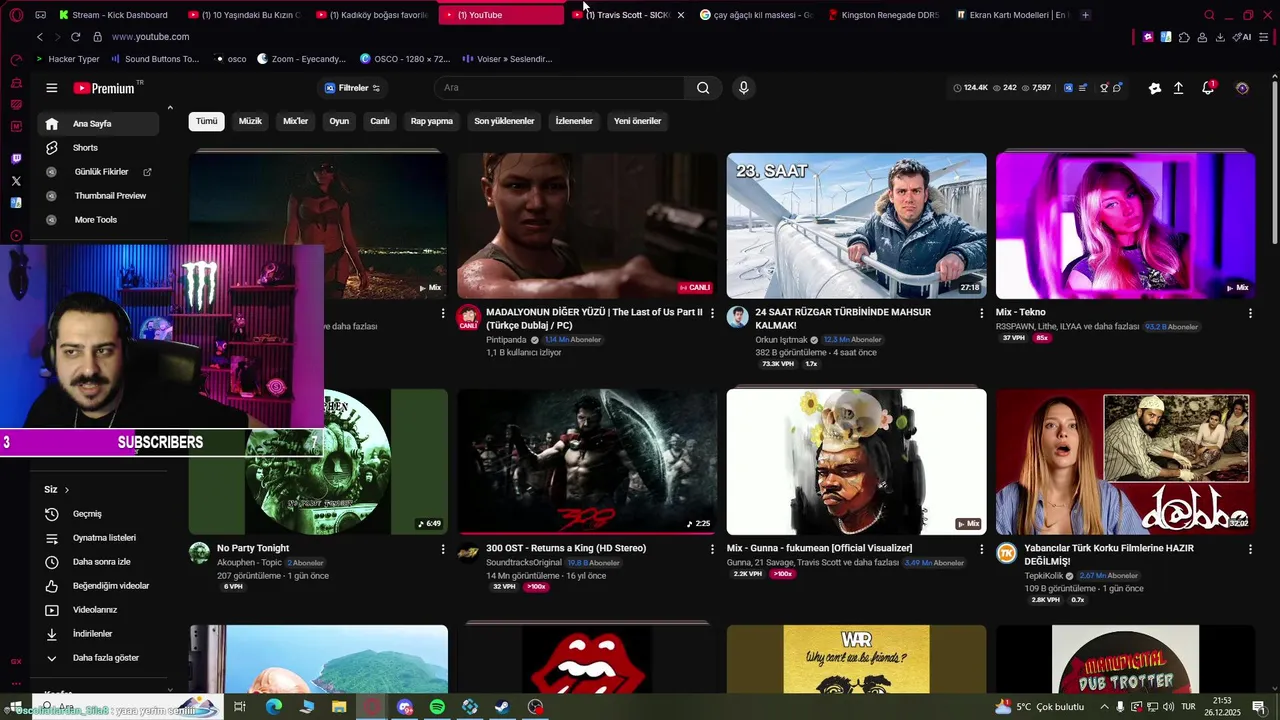The image size is (1280, 720).
Task: Open Pintipanda channel avatar
Action: coord(468,318)
